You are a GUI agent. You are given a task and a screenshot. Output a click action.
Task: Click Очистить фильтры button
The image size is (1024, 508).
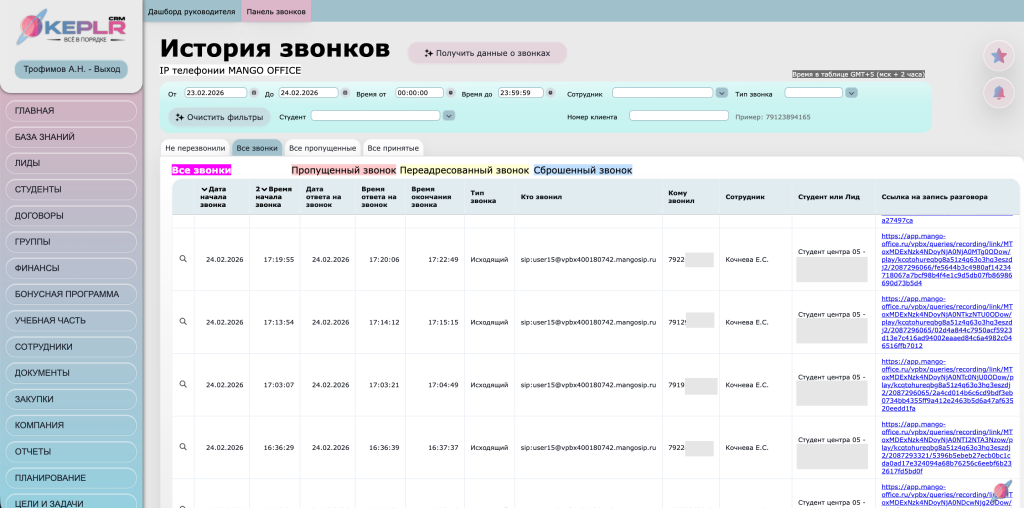219,117
